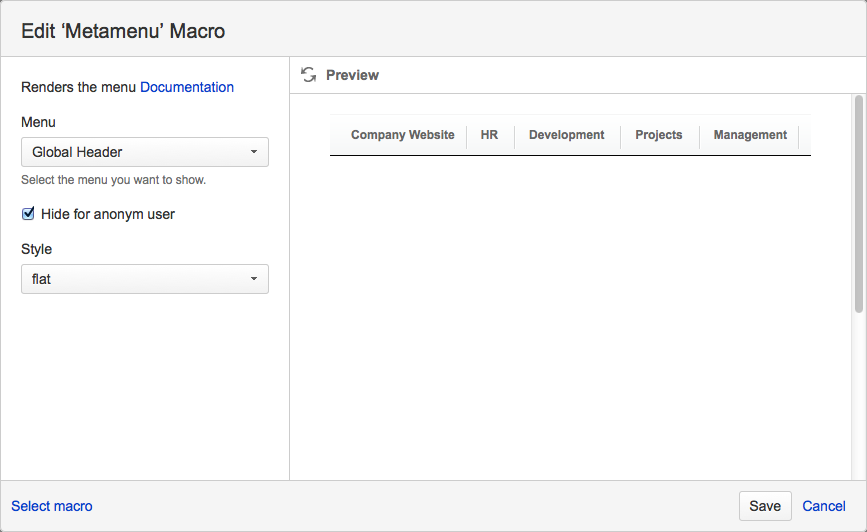Open the Menu dropdown showing Global Header
The width and height of the screenshot is (867, 532).
click(145, 152)
